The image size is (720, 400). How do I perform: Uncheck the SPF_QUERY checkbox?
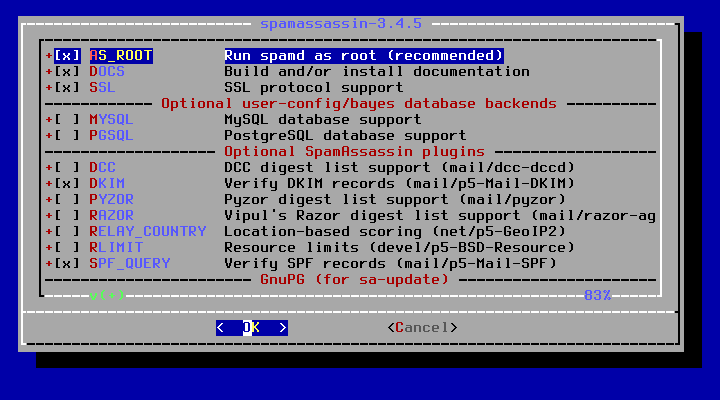tap(68, 264)
